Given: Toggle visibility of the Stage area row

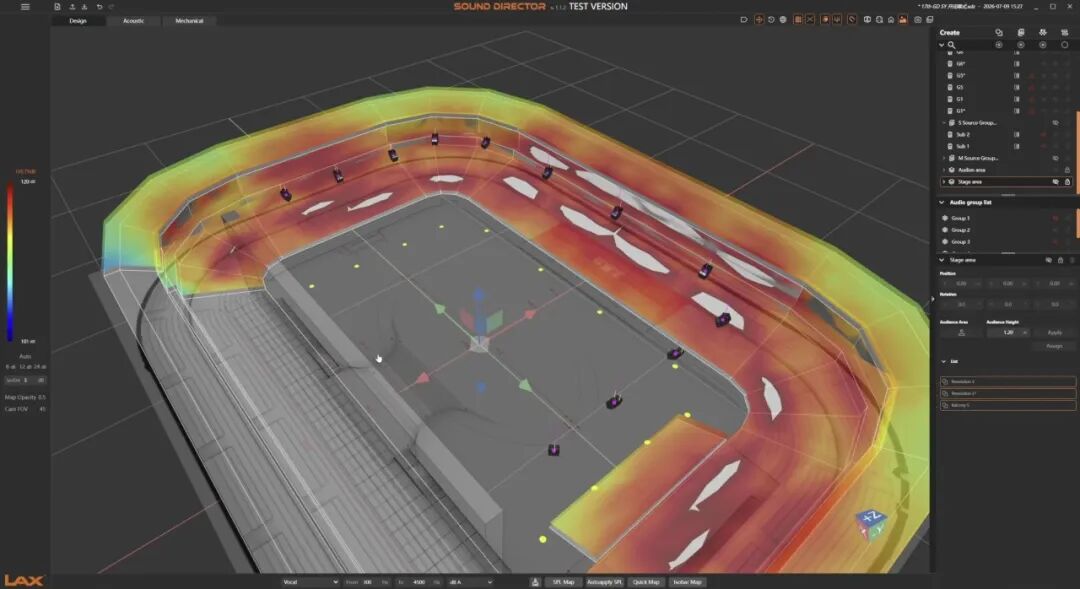Looking at the screenshot, I should [x=1055, y=182].
